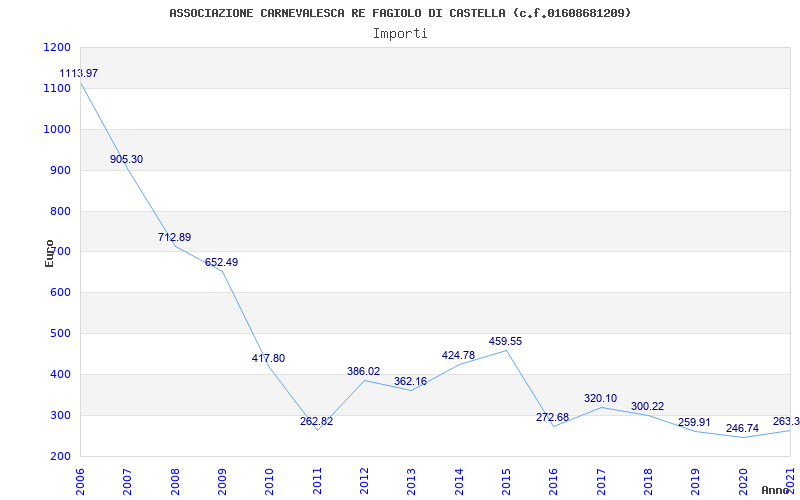Click x-axis year 2006
Screen dimensions: 800x500
(81, 482)
